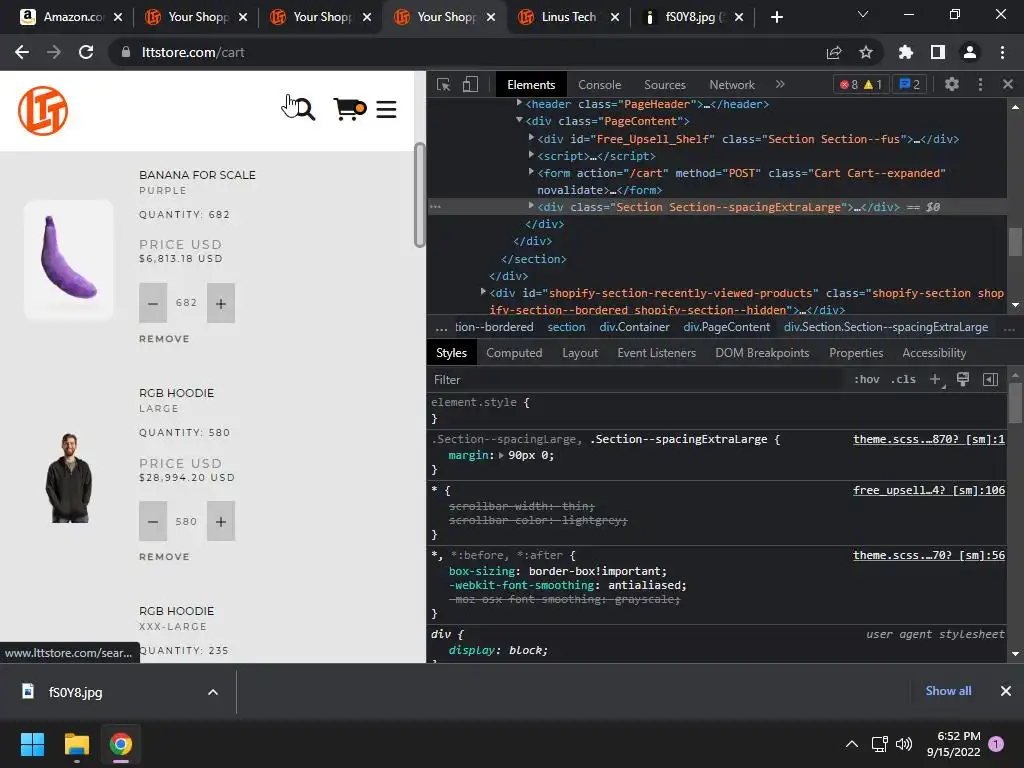Screen dimensions: 1024x768
Task: Open the tab search dropdown chevron
Action: tap(863, 14)
